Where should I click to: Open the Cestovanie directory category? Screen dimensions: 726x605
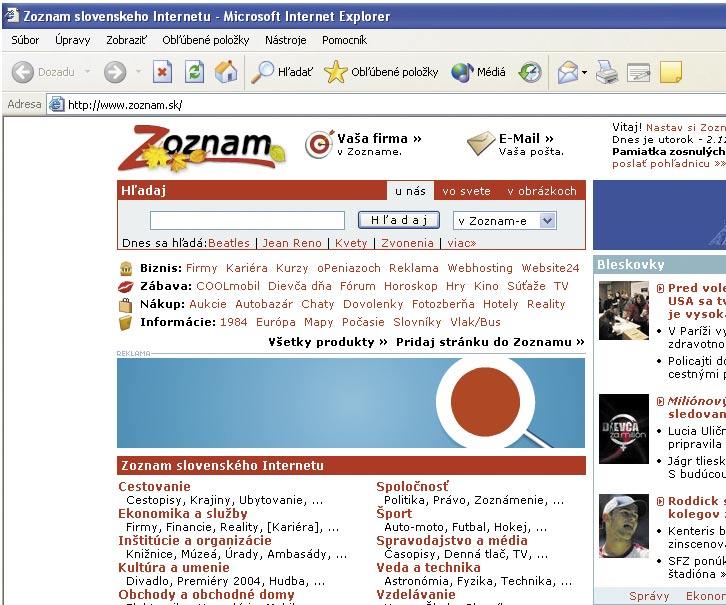click(154, 486)
